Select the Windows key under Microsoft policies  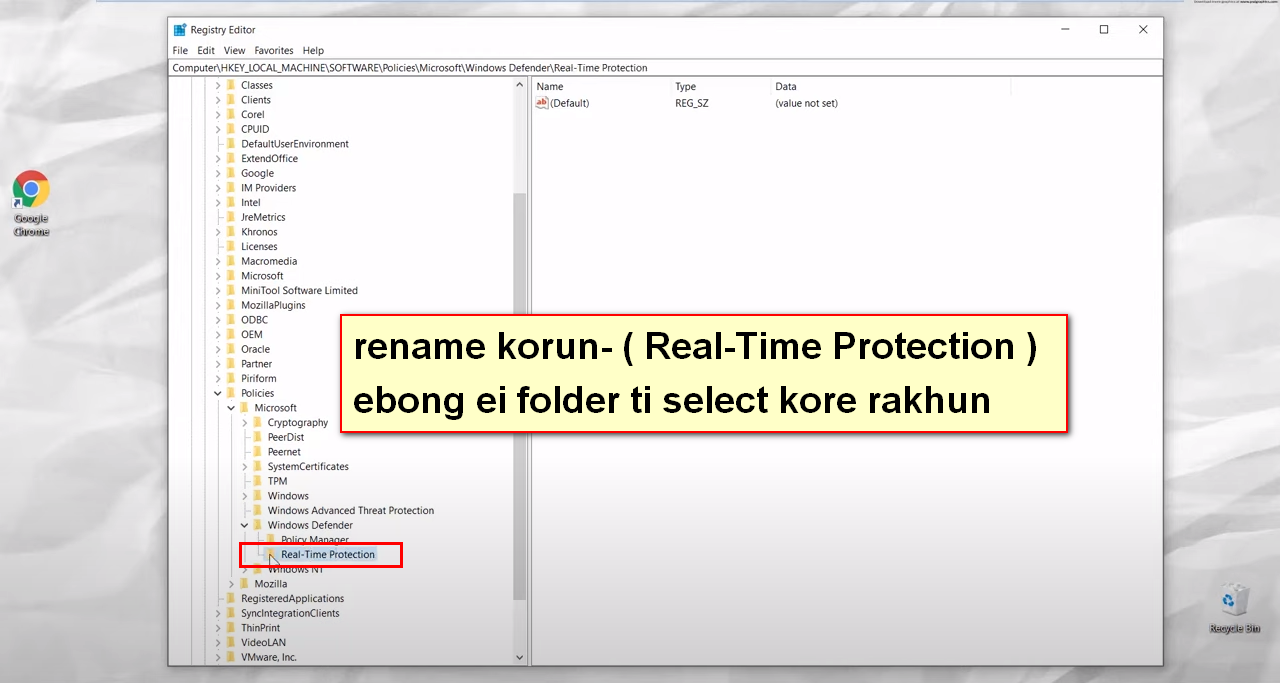tap(288, 496)
